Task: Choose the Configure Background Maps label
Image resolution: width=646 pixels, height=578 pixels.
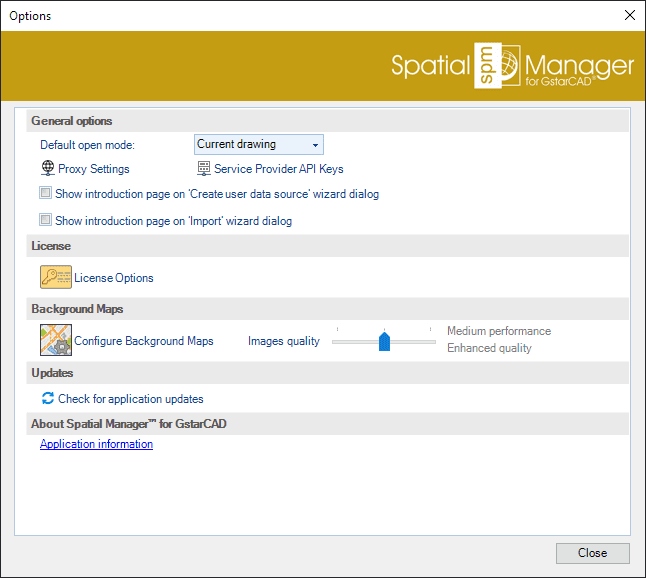Action: tap(144, 341)
